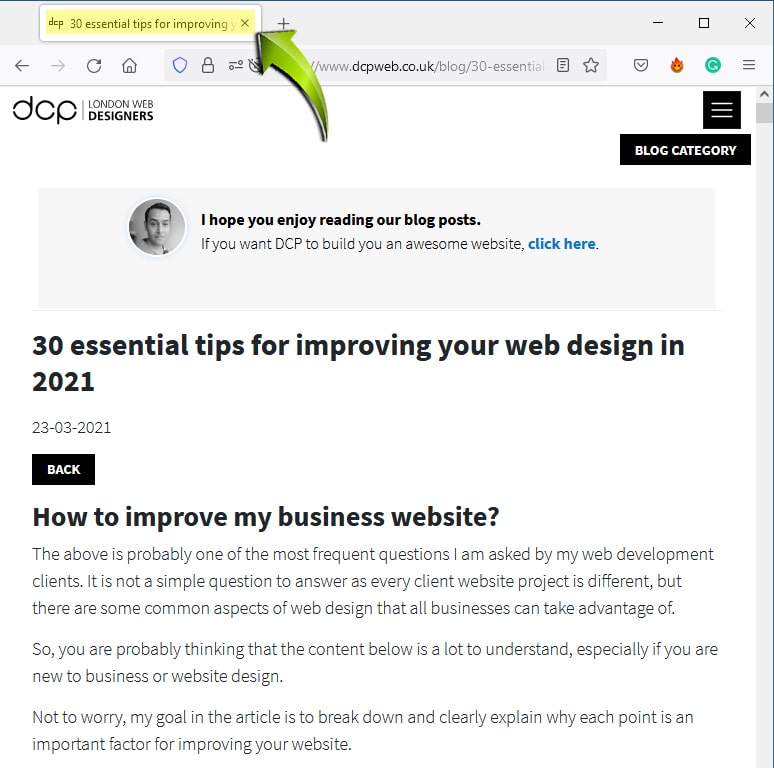Click the author portrait photo
774x768 pixels.
(157, 227)
